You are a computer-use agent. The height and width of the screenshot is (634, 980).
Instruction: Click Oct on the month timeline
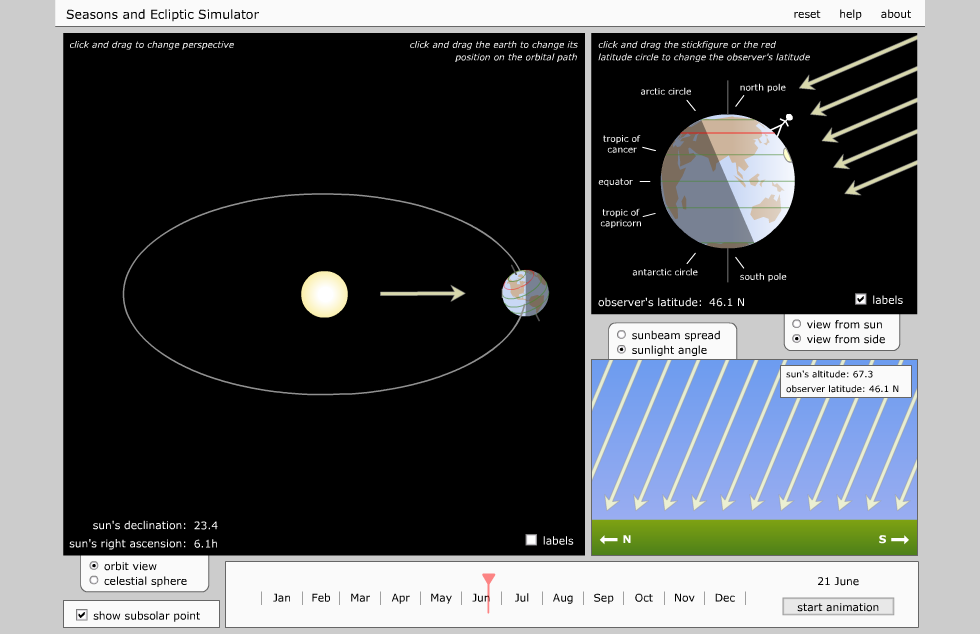(644, 598)
